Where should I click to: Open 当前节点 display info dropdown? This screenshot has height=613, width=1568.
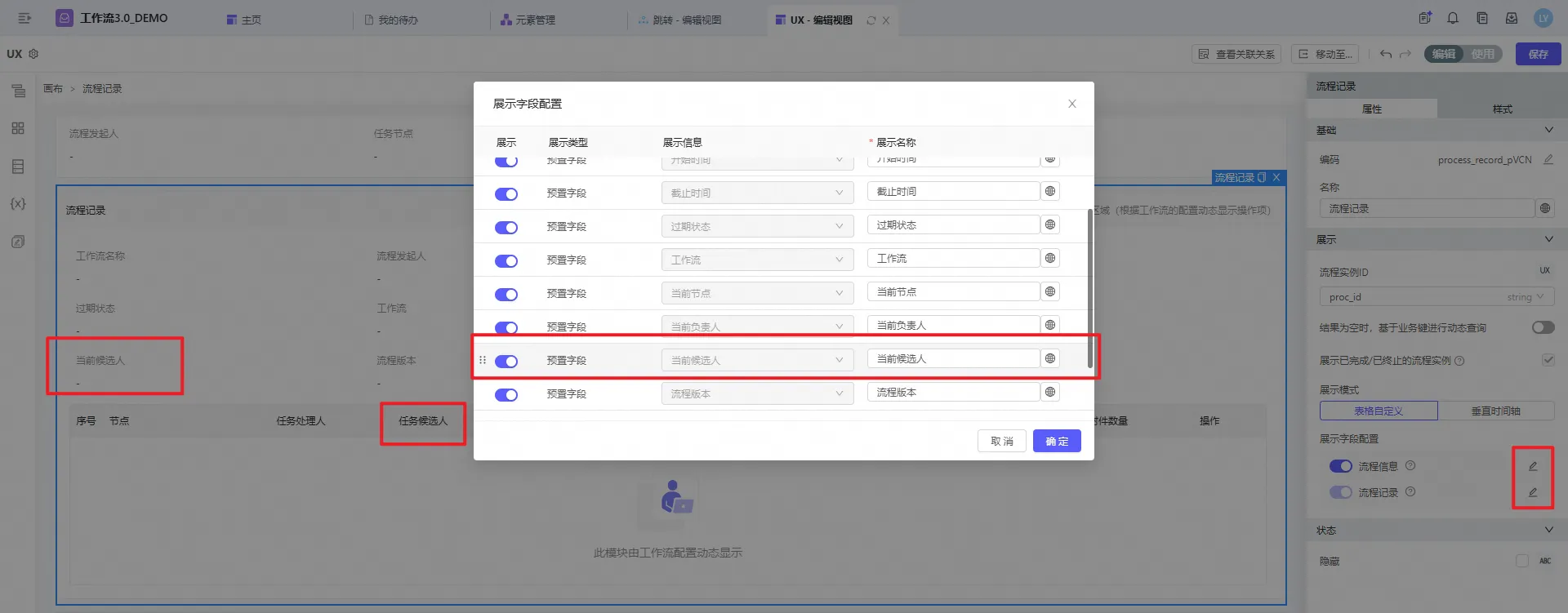pyautogui.click(x=756, y=293)
